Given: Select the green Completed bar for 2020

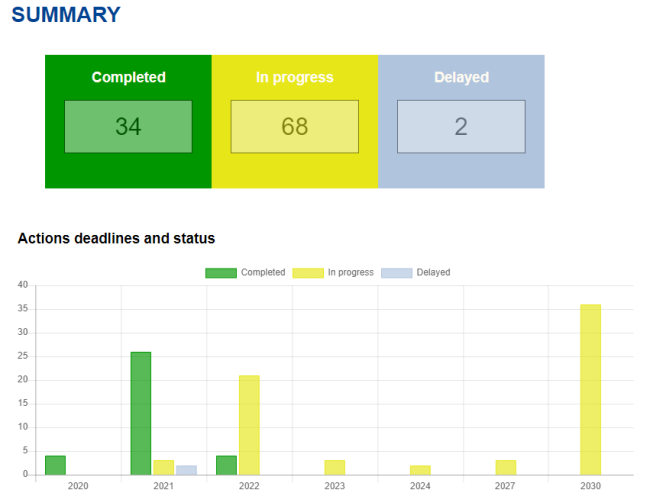Looking at the screenshot, I should coord(56,465).
